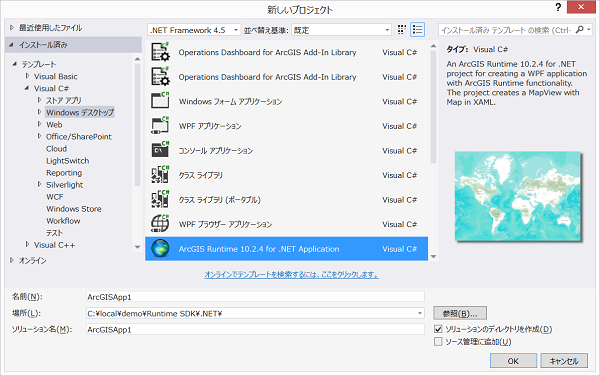Screen dimensions: 600x376
Task: Click the クラス ライブラリ template icon
Action: coord(160,175)
